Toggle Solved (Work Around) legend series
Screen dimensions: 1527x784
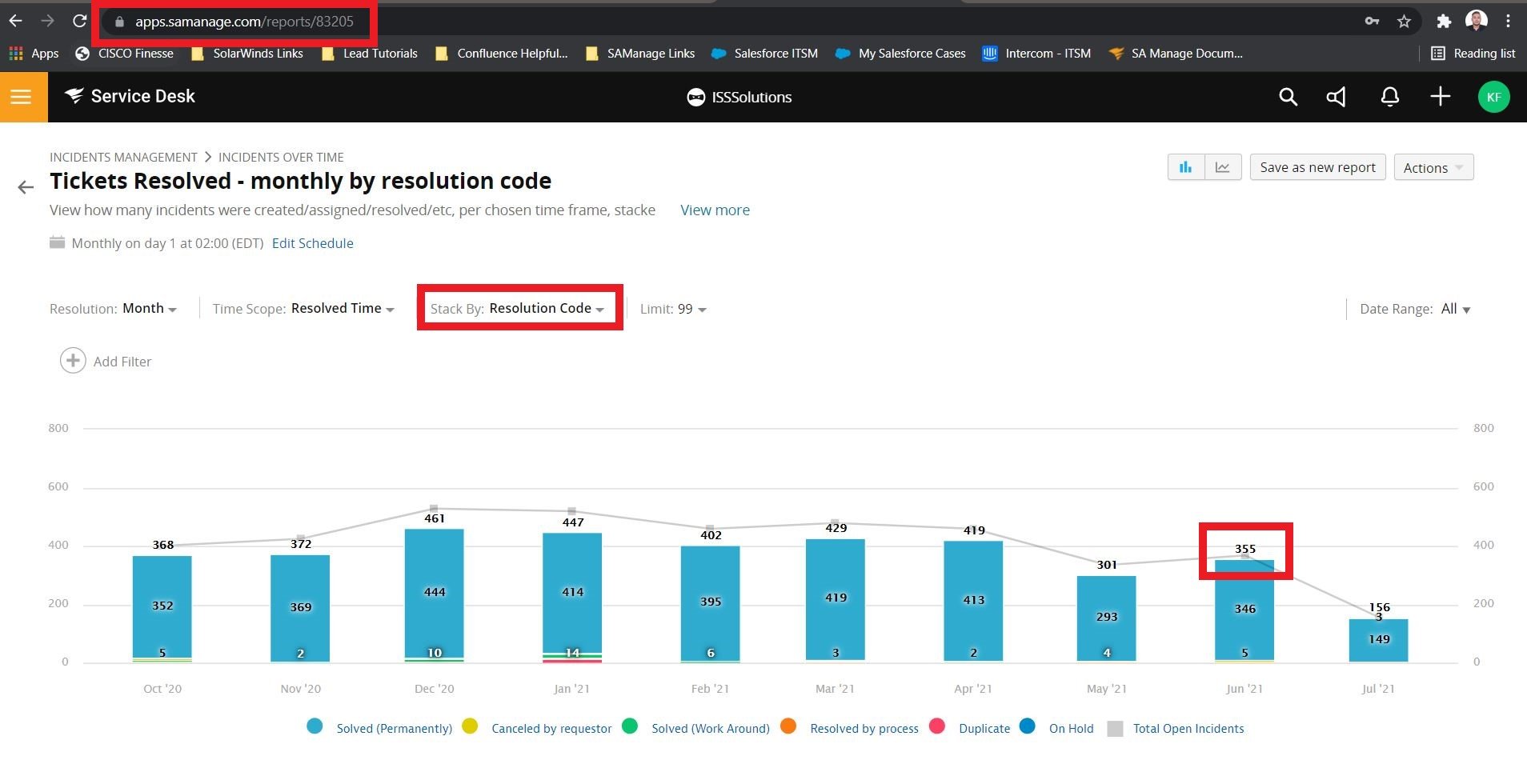pyautogui.click(x=696, y=728)
